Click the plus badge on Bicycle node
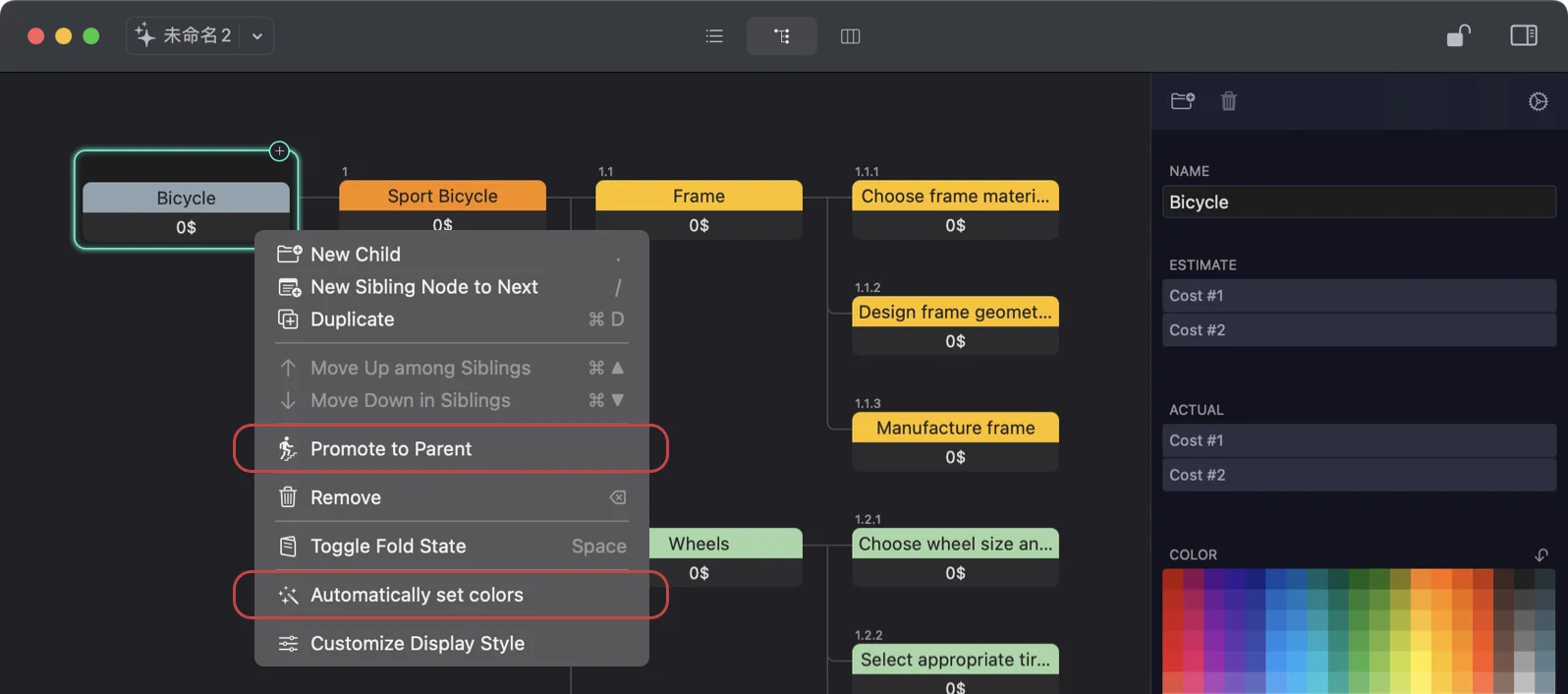This screenshot has height=694, width=1568. click(x=280, y=151)
